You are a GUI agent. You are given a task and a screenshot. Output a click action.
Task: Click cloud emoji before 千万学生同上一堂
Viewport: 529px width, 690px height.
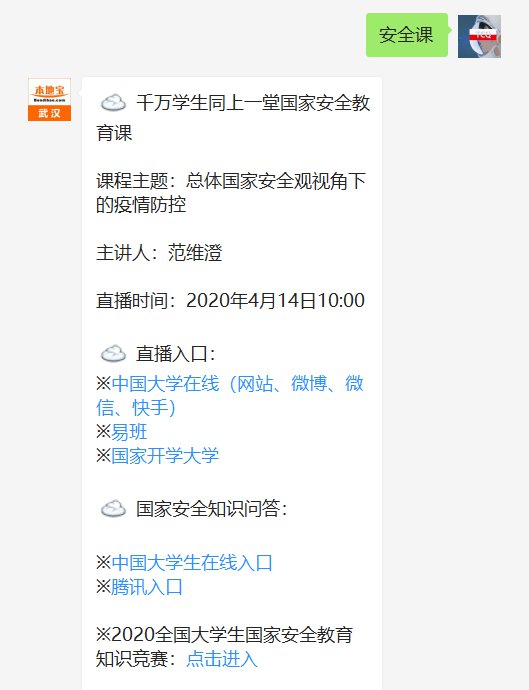(x=113, y=103)
